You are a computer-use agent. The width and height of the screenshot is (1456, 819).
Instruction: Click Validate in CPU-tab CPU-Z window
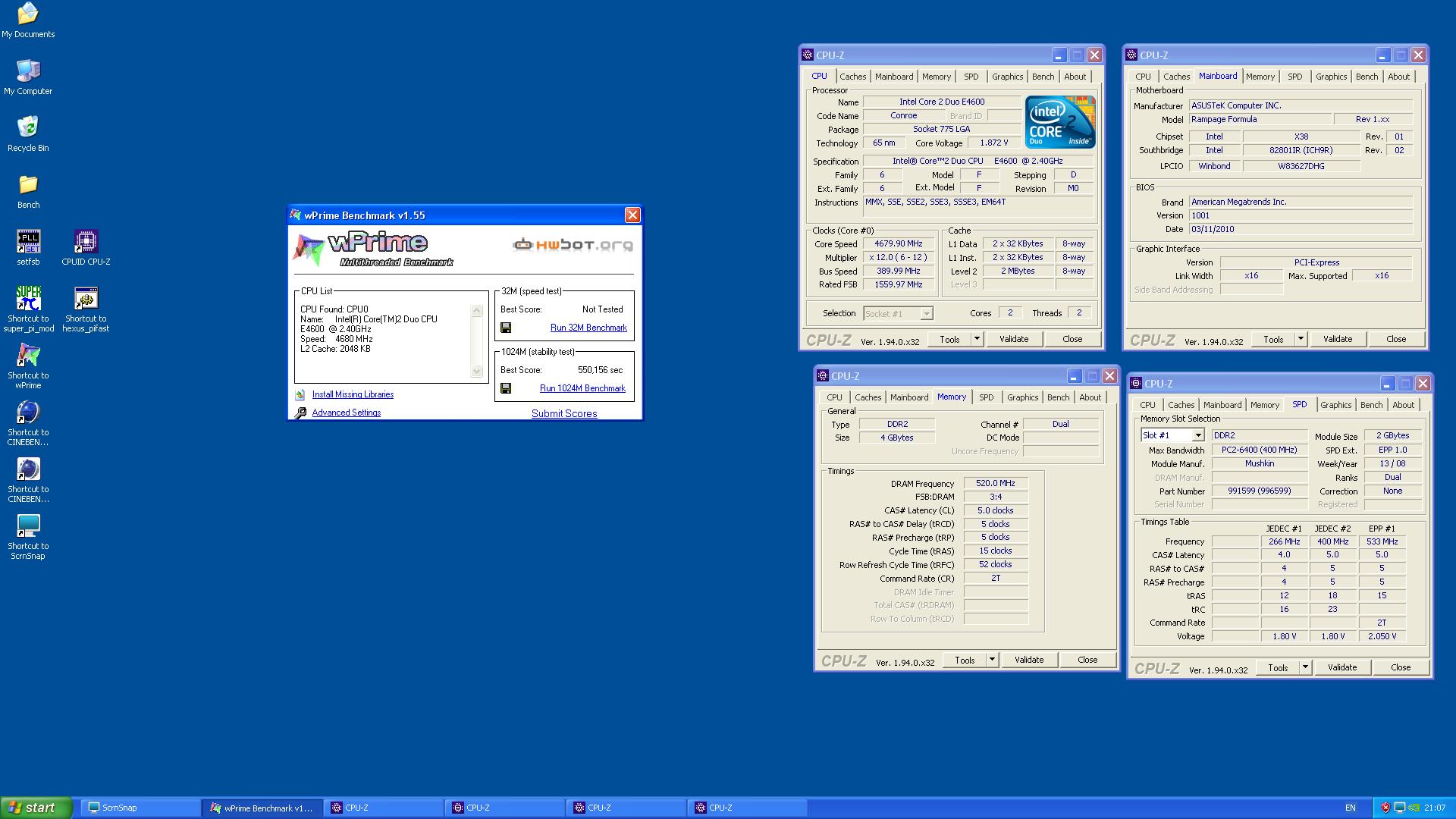1013,339
